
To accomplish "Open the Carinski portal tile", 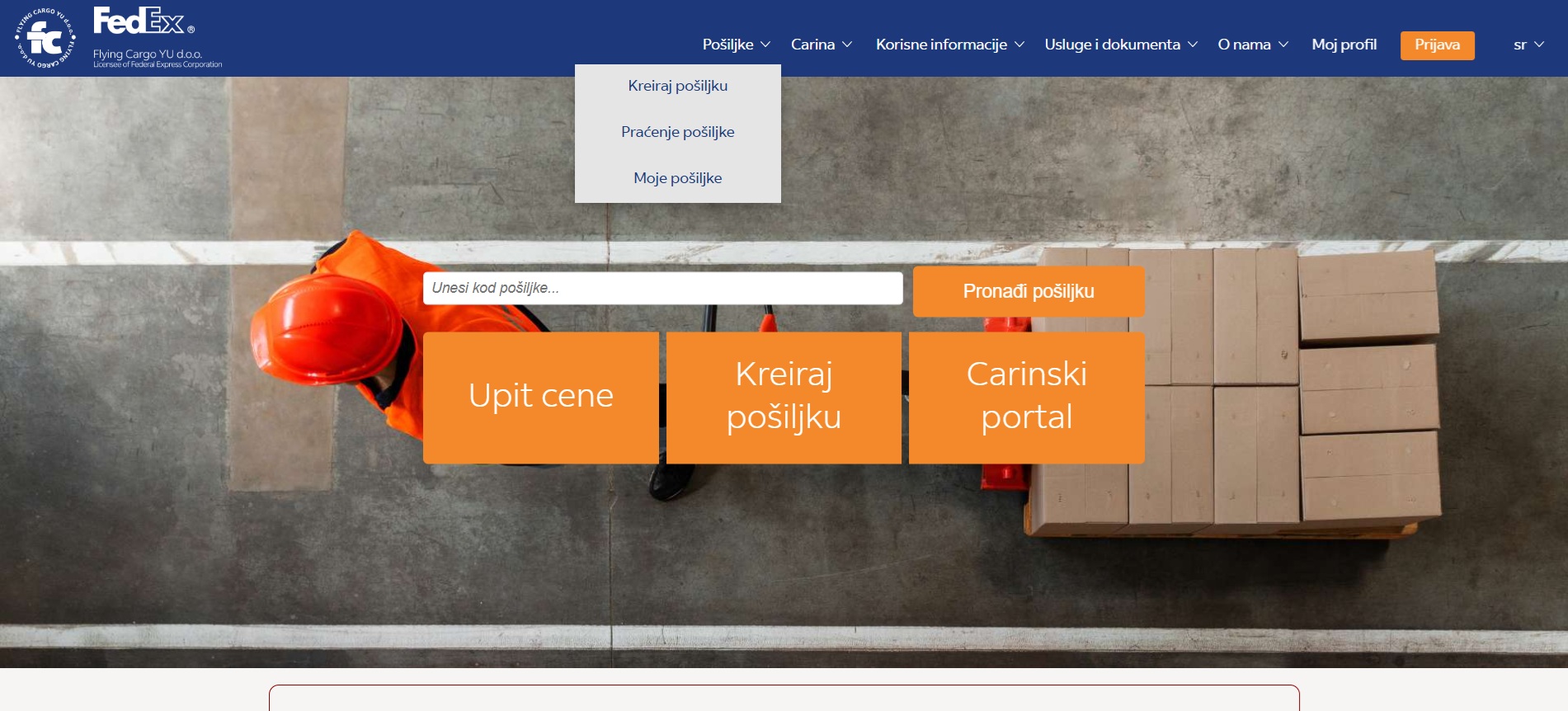I will pyautogui.click(x=1026, y=397).
